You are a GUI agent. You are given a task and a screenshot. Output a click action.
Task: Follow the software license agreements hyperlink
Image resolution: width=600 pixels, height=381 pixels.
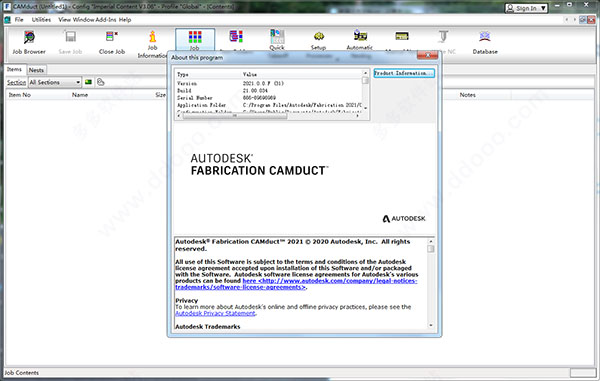tap(296, 284)
